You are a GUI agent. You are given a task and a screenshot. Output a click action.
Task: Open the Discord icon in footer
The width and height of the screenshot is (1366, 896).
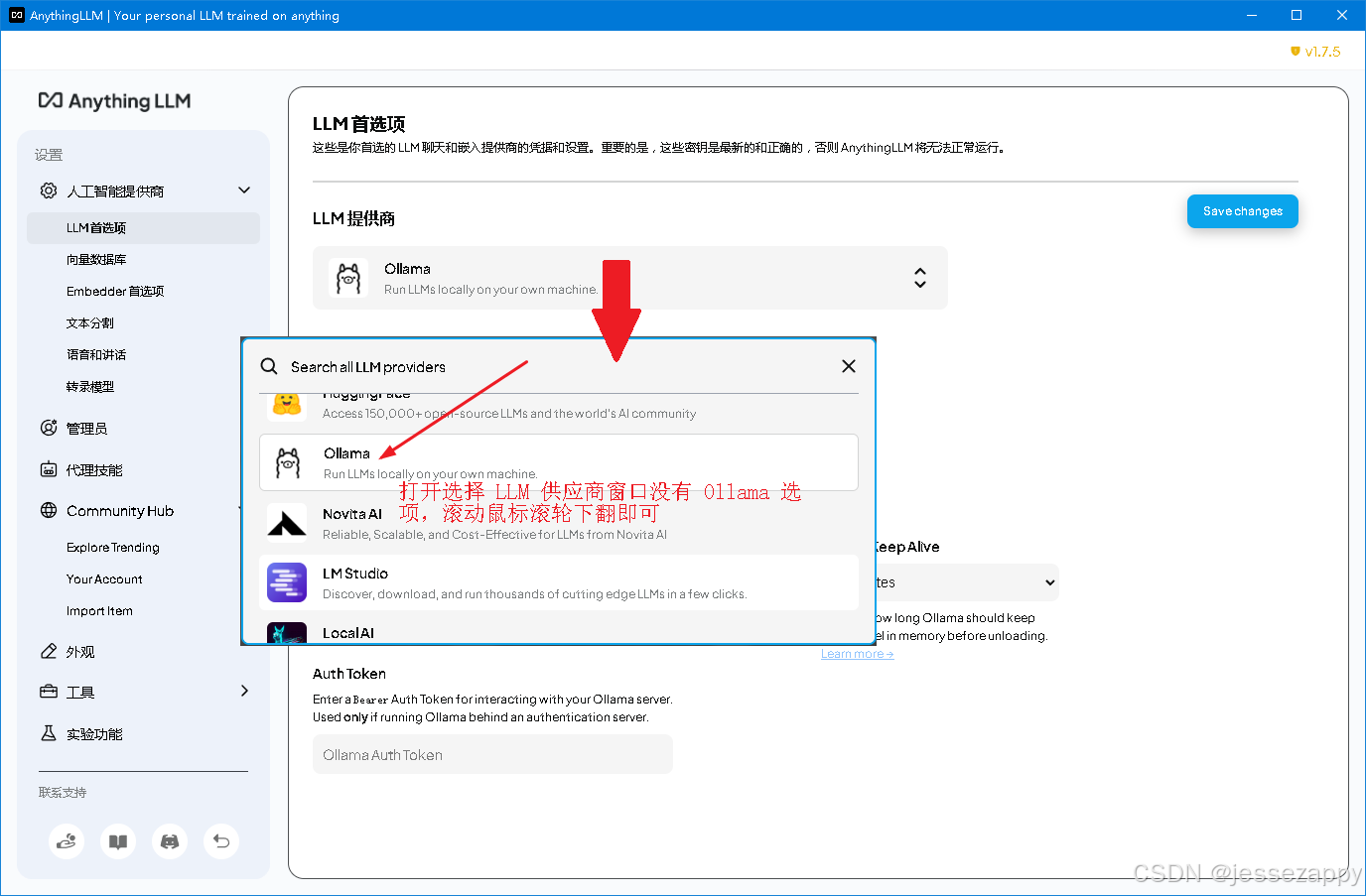170,841
